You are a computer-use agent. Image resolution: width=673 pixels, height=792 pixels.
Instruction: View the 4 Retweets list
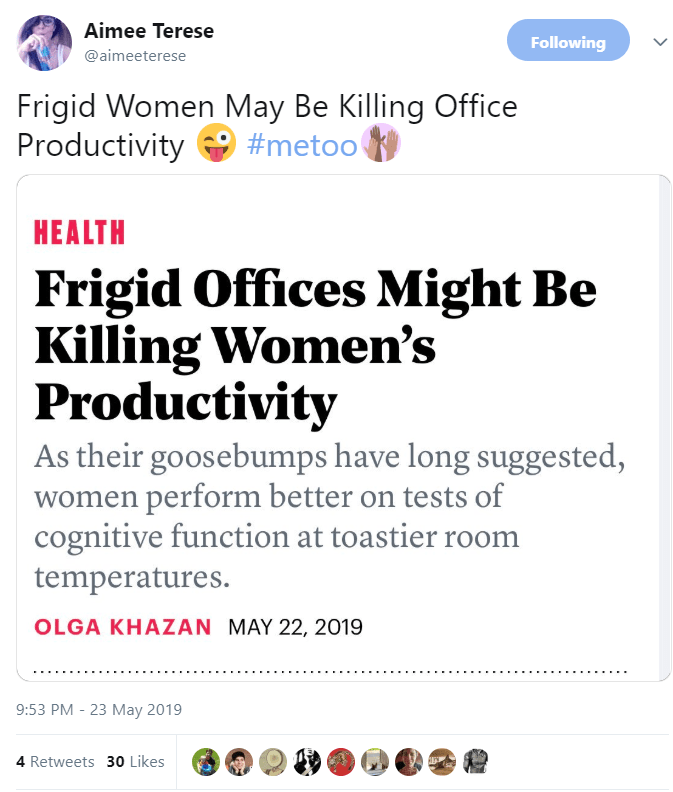(56, 761)
